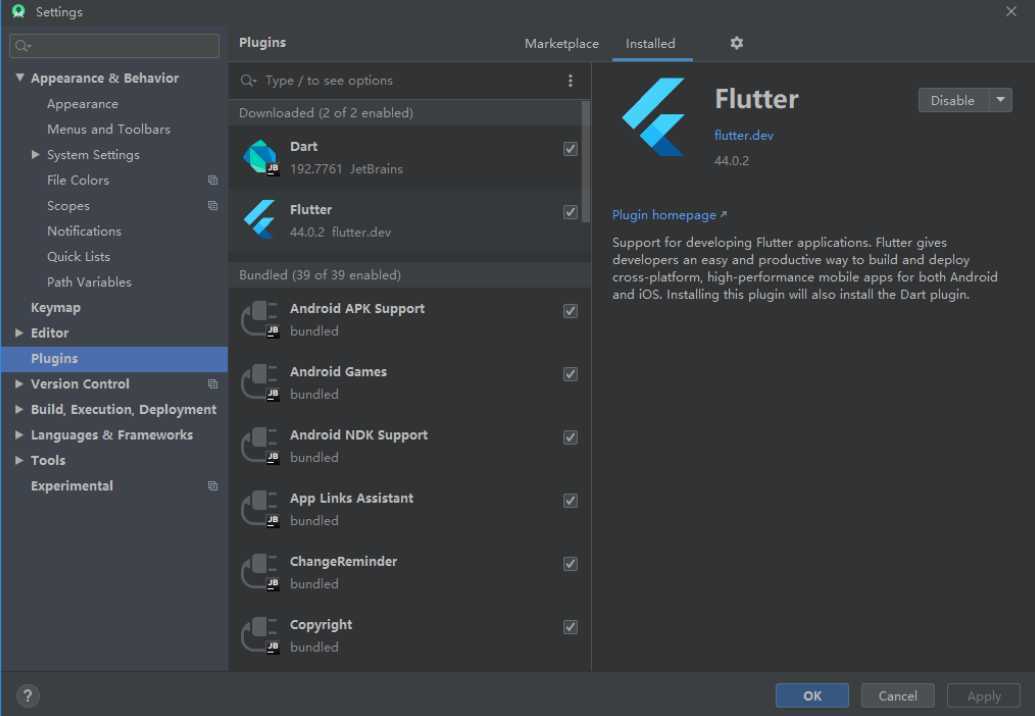Open Path Variables settings page
Image resolution: width=1035 pixels, height=716 pixels.
89,282
